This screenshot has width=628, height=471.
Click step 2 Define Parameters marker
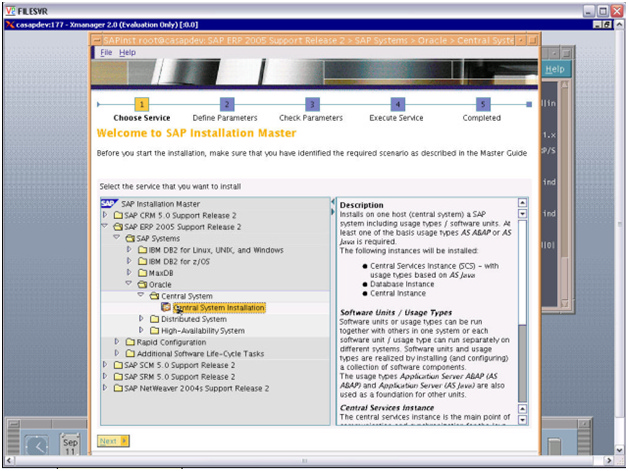coord(226,104)
